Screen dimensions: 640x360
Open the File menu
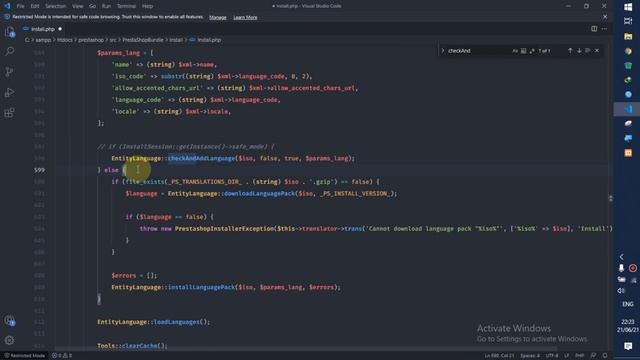[x=20, y=6]
